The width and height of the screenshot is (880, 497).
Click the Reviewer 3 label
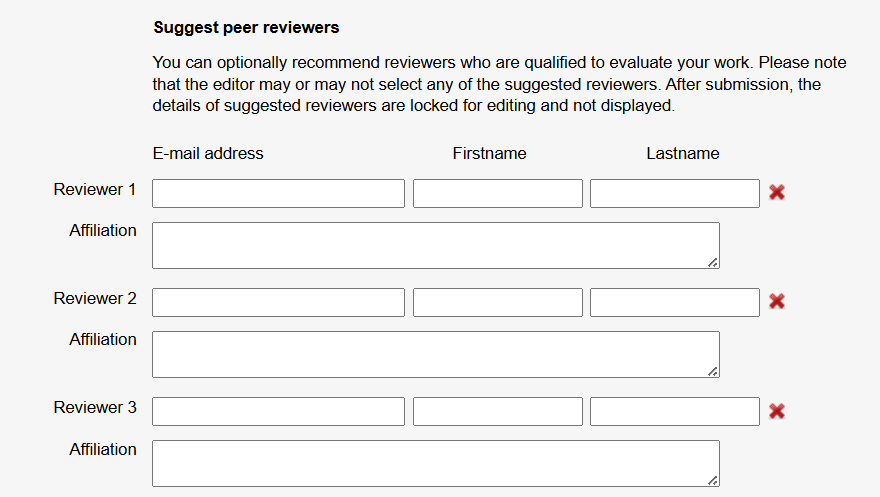coord(95,407)
